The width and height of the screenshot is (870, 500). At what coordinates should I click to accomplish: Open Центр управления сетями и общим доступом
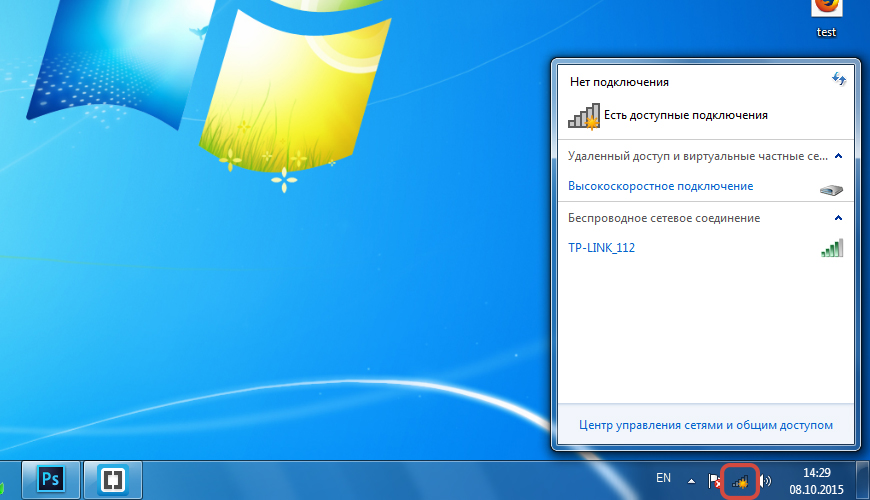pyautogui.click(x=706, y=425)
